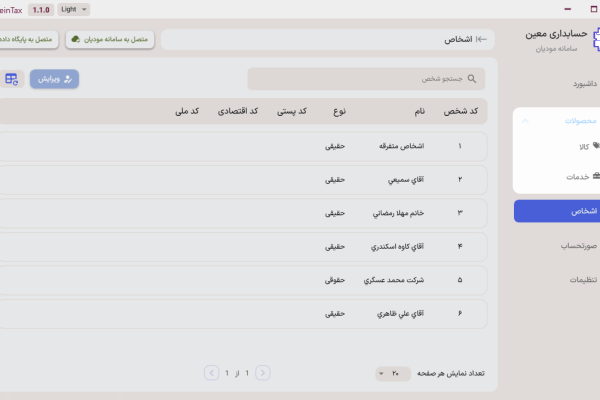Select محصولات menu header
This screenshot has width=600, height=400.
pyautogui.click(x=580, y=121)
